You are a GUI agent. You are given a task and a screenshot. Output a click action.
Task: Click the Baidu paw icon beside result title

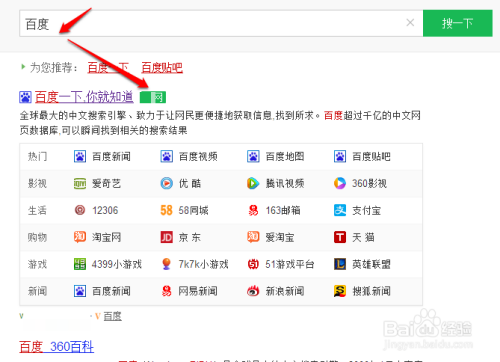point(25,97)
